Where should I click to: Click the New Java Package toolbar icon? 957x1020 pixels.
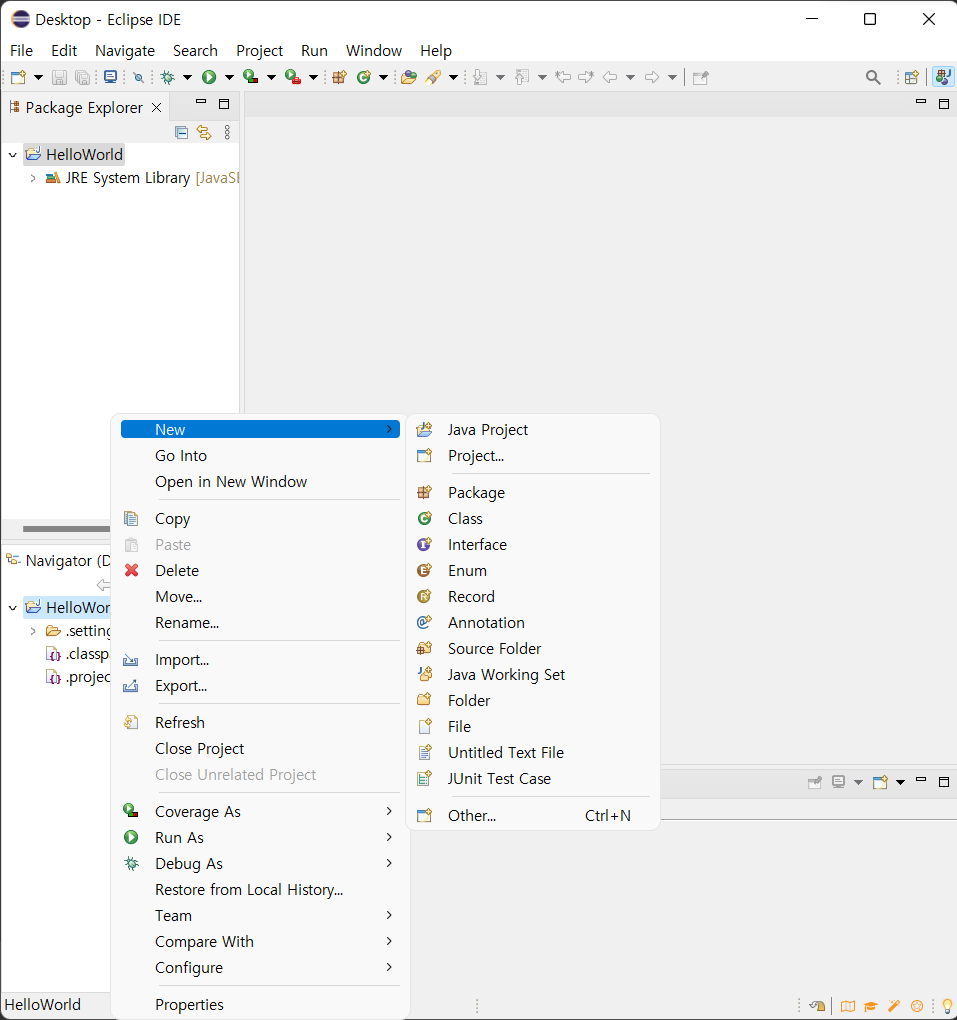coord(340,77)
